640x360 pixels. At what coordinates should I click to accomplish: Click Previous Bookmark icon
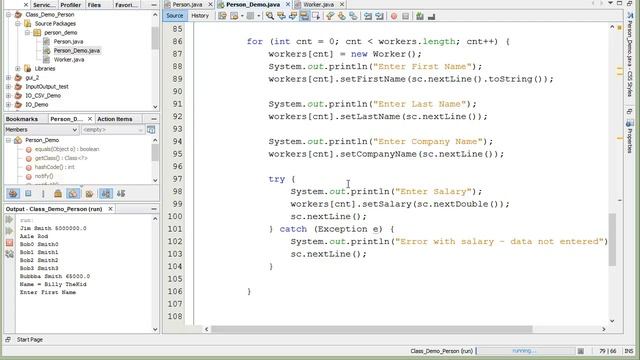330,16
